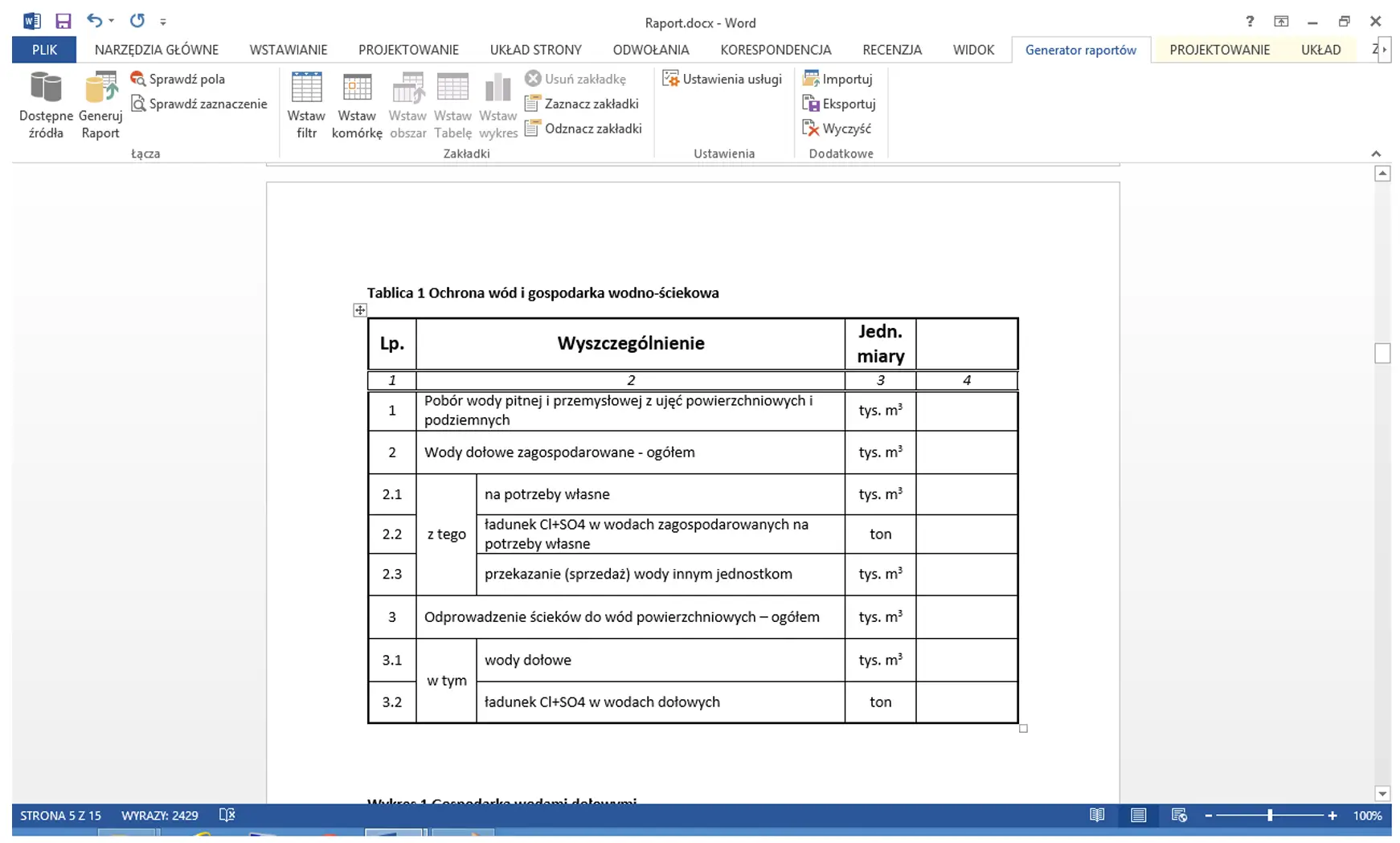Run Sprawdź pola check

[x=178, y=79]
